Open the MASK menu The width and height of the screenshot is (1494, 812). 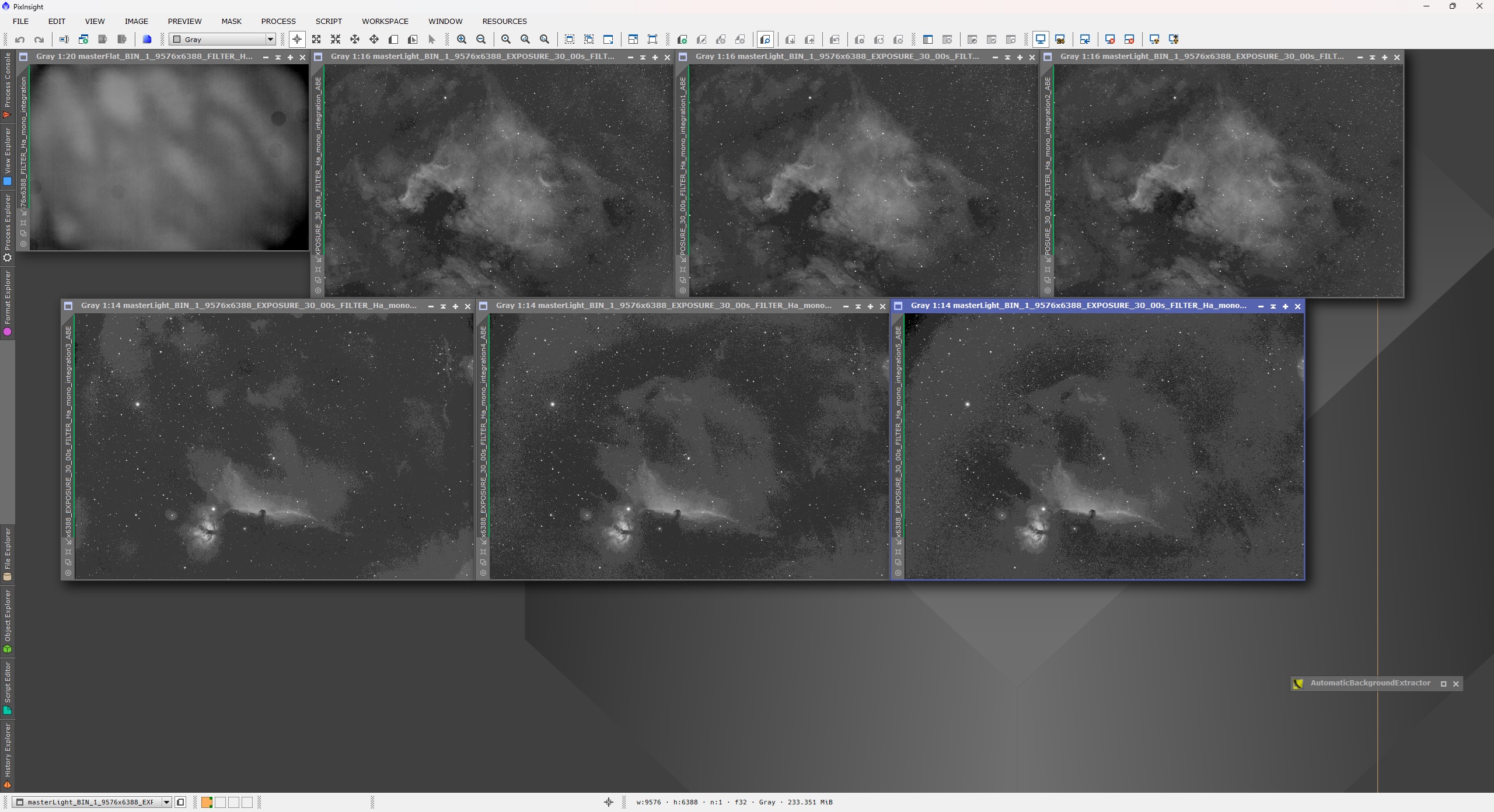231,21
